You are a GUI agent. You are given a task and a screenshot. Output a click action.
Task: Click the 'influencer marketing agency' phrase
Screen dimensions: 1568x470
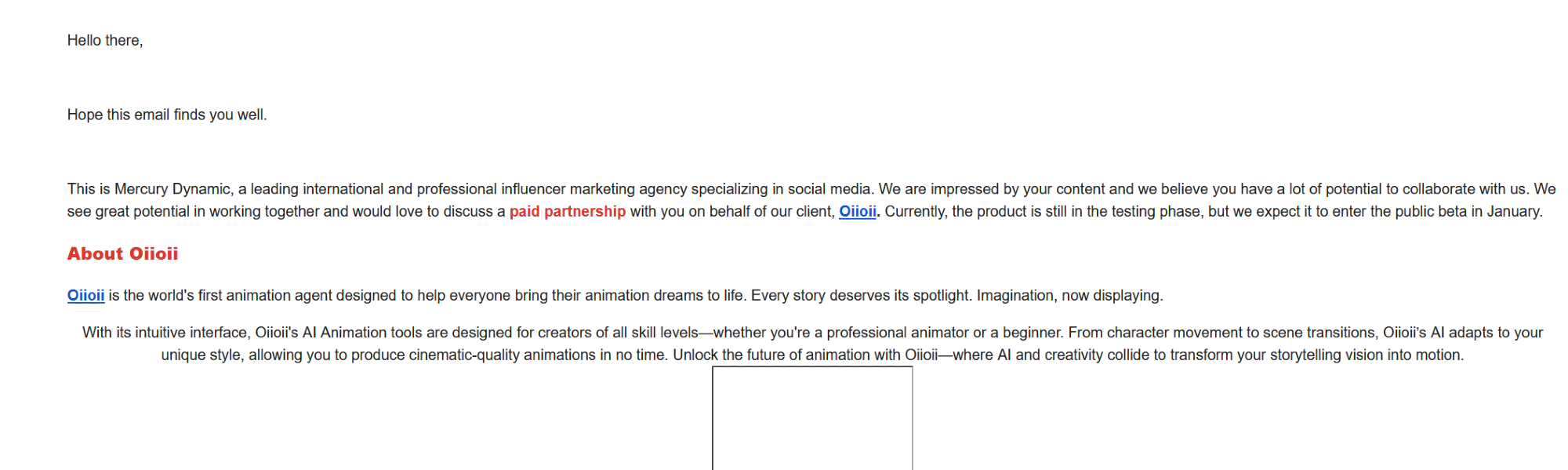pyautogui.click(x=593, y=189)
